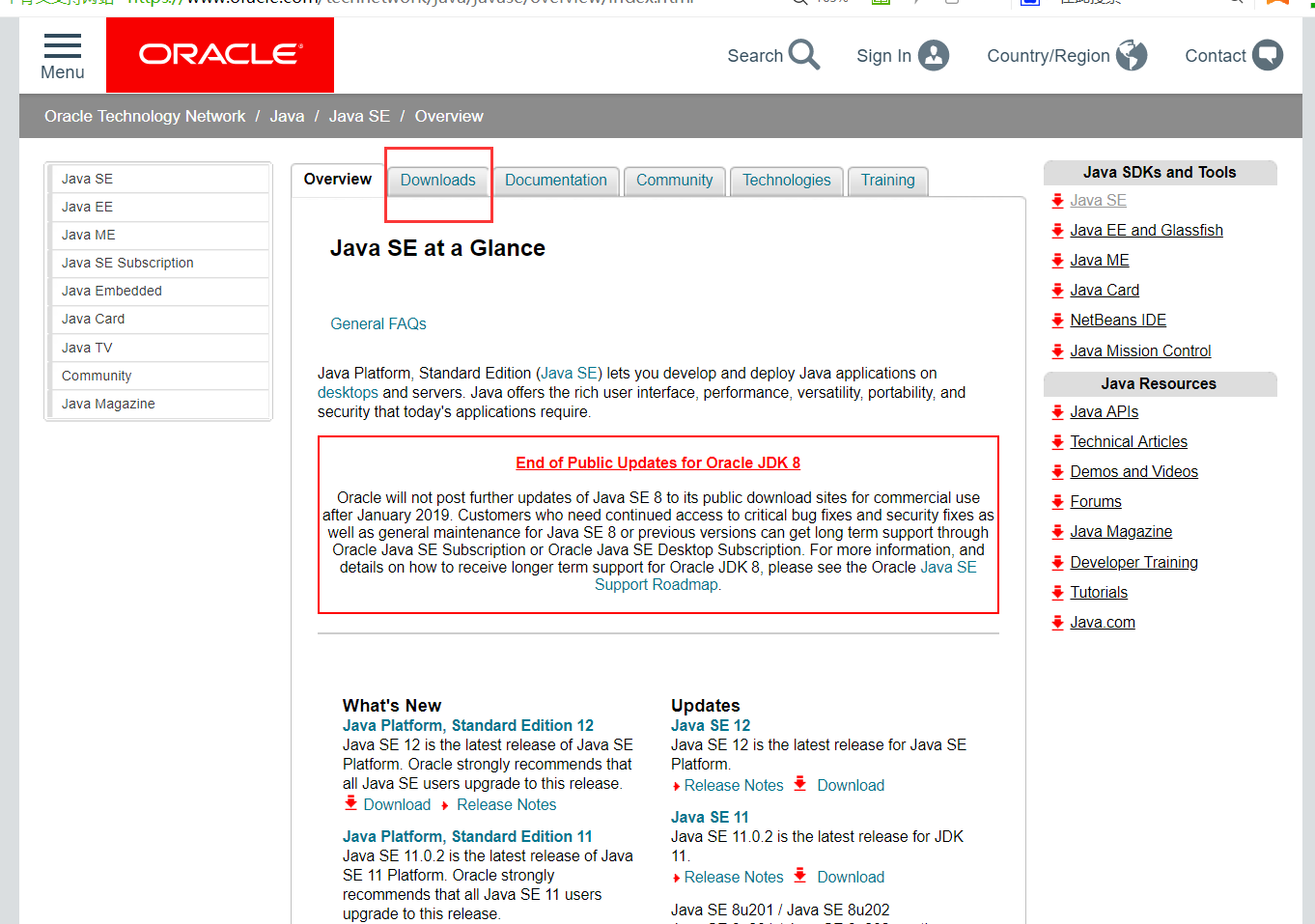Click the Contact chat bubble icon

pyautogui.click(x=1268, y=55)
